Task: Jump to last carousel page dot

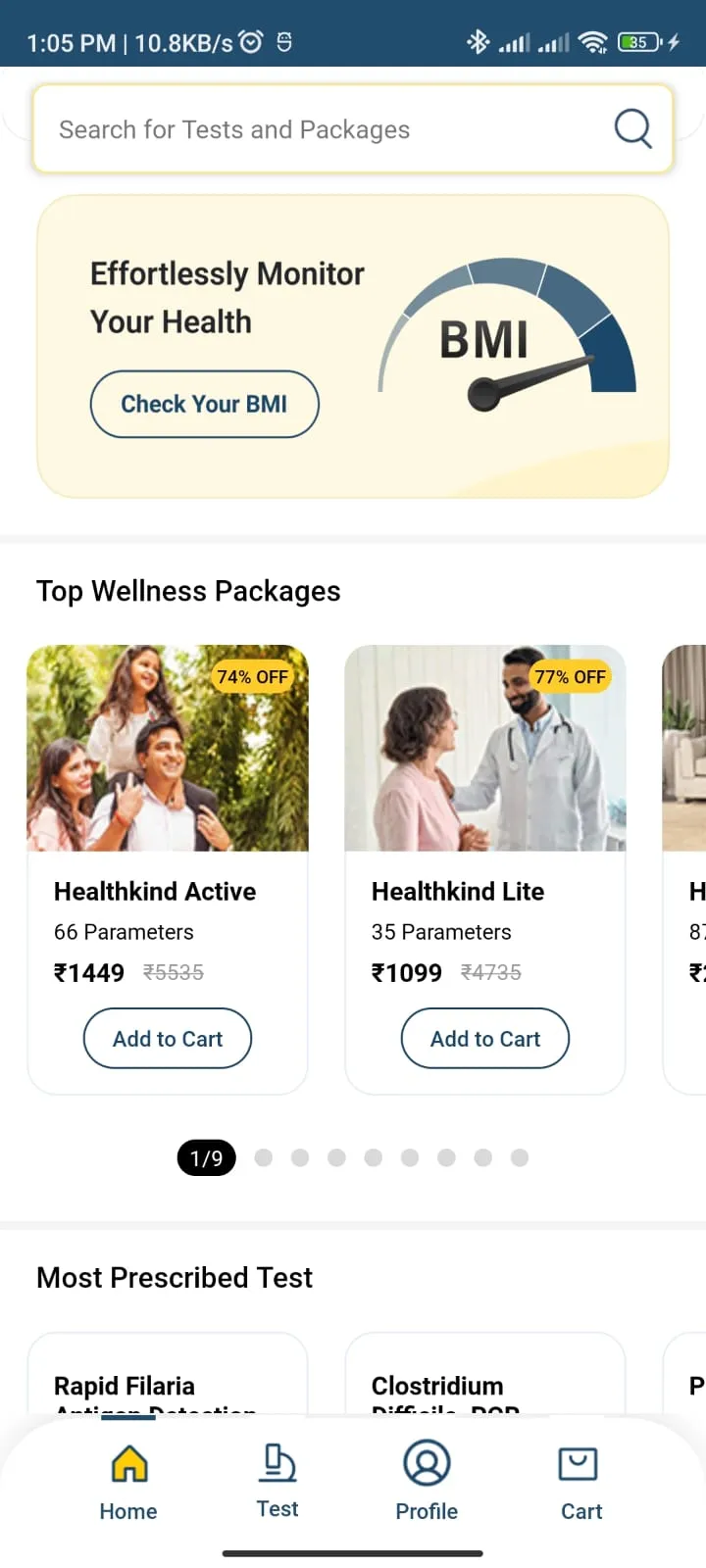Action: tap(520, 1157)
